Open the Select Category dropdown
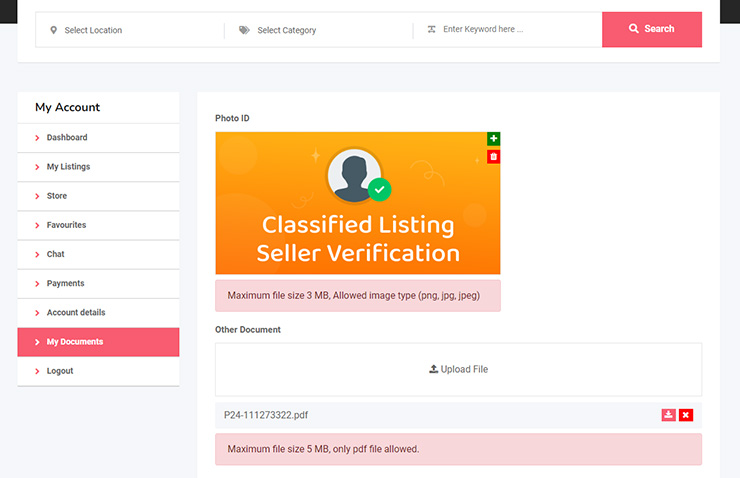Viewport: 740px width, 478px height. (319, 30)
